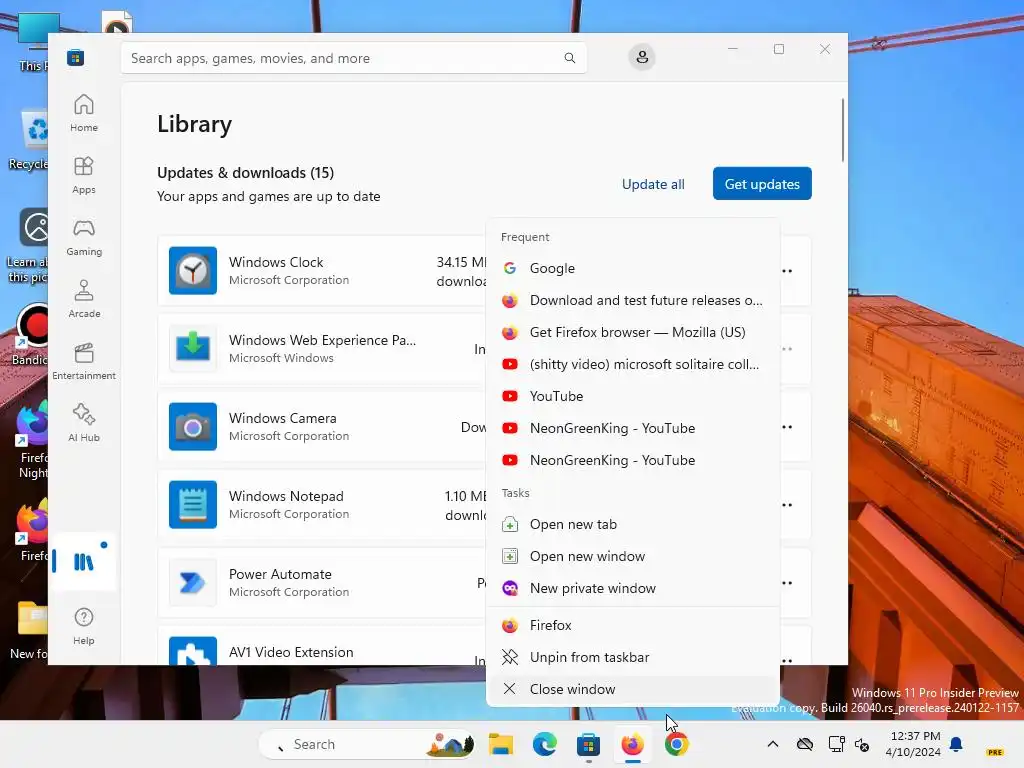
Task: Open Microsoft Edge from taskbar
Action: click(x=545, y=744)
